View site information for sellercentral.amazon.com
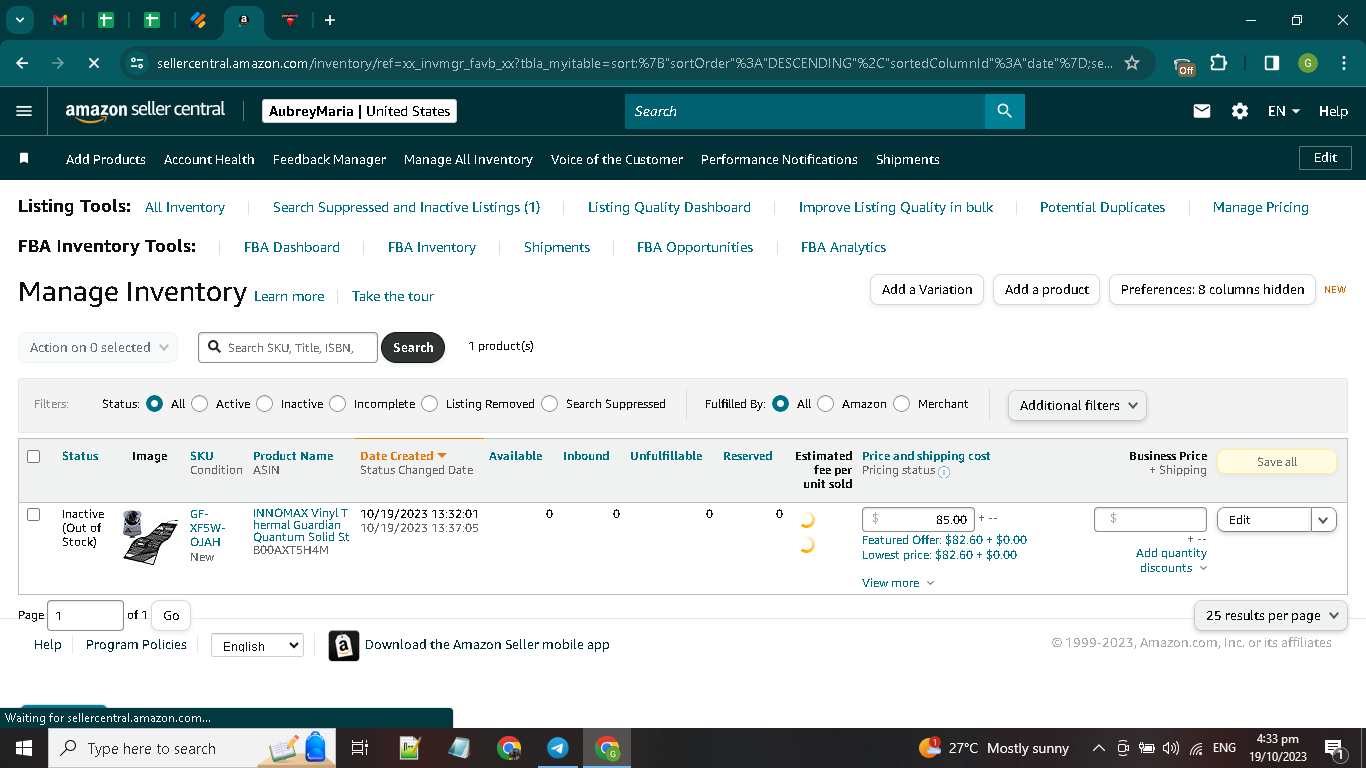The width and height of the screenshot is (1366, 768). pos(137,63)
